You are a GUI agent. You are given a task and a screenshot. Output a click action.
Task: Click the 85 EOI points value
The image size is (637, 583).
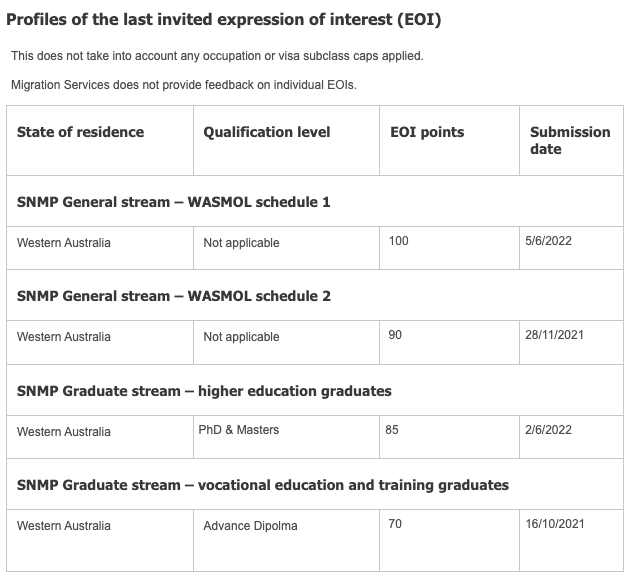click(x=392, y=430)
